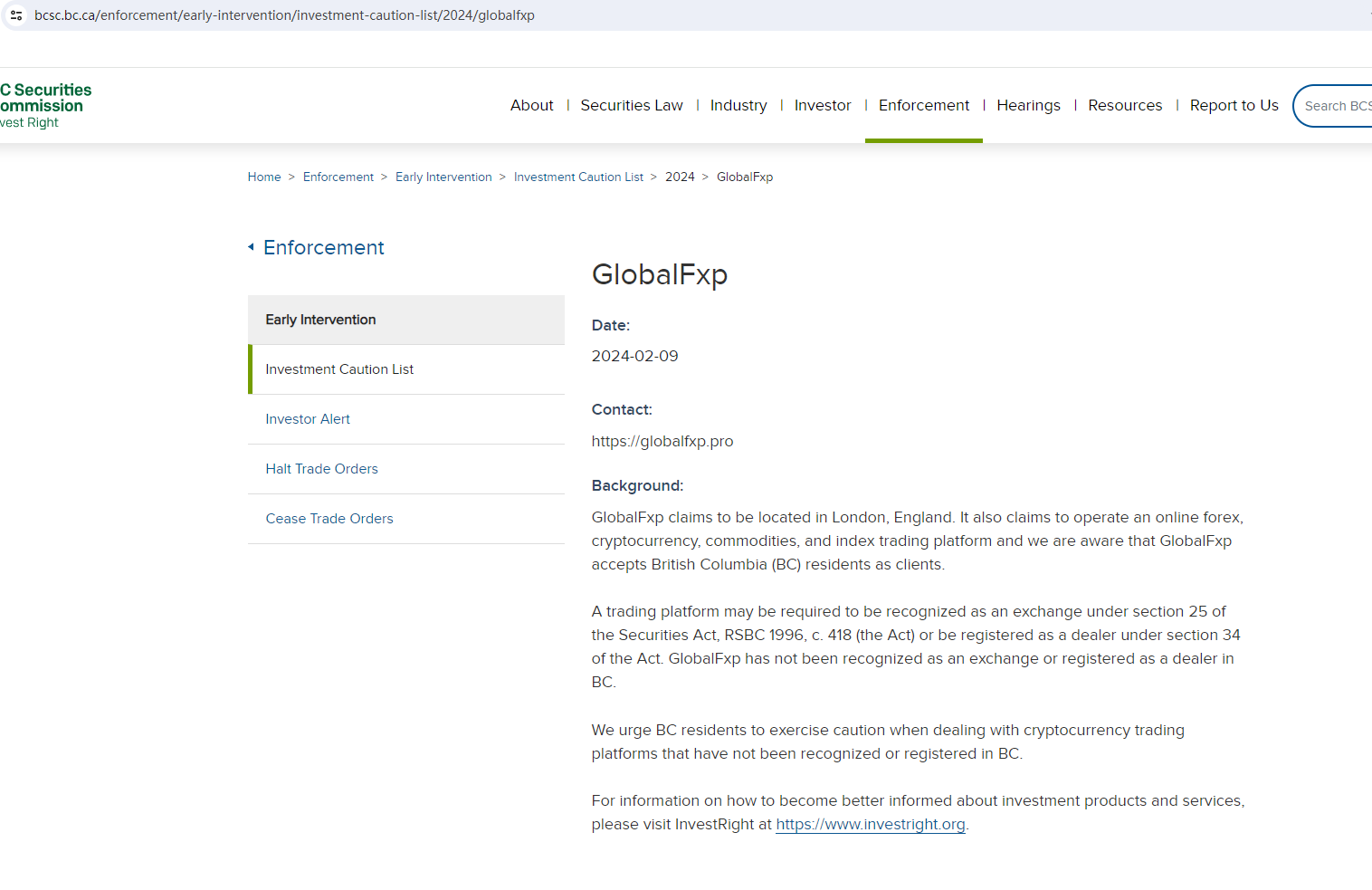Viewport: 1372px width, 890px height.
Task: Open Cease Trade Orders in the sidebar
Action: tap(406, 519)
